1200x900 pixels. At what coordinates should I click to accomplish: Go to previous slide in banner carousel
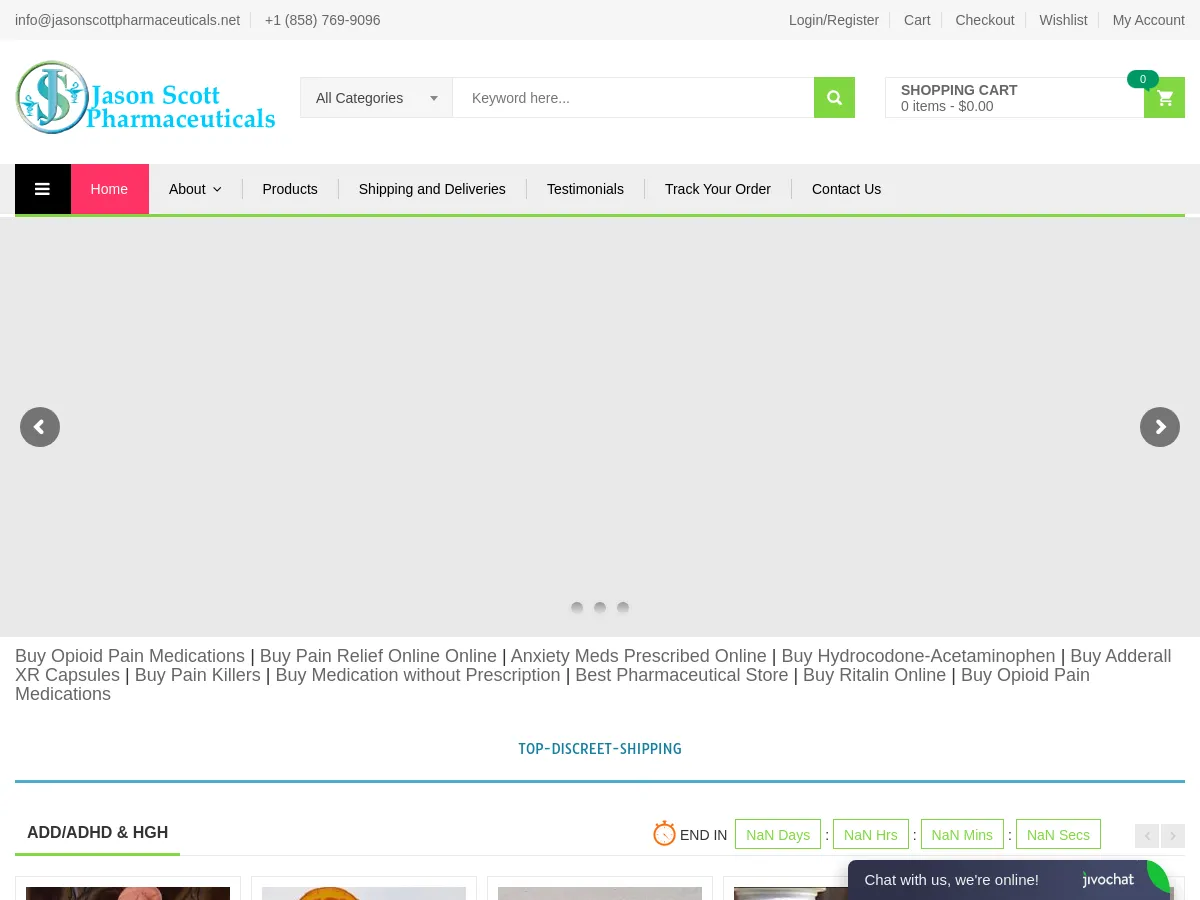point(40,427)
